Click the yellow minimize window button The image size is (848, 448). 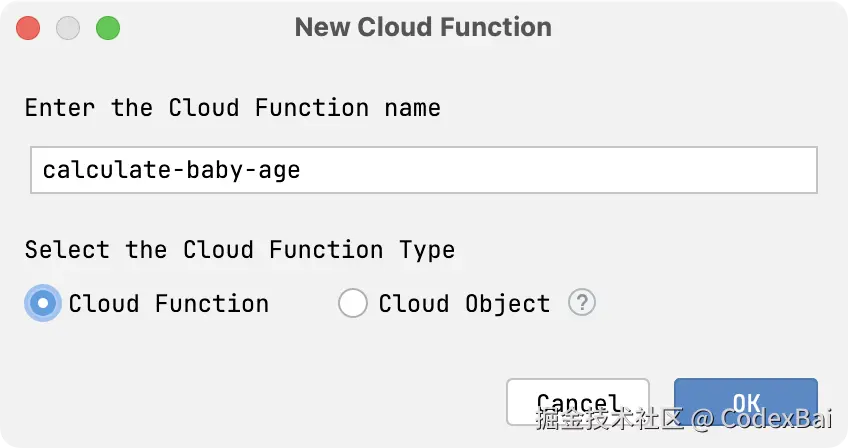pos(68,28)
